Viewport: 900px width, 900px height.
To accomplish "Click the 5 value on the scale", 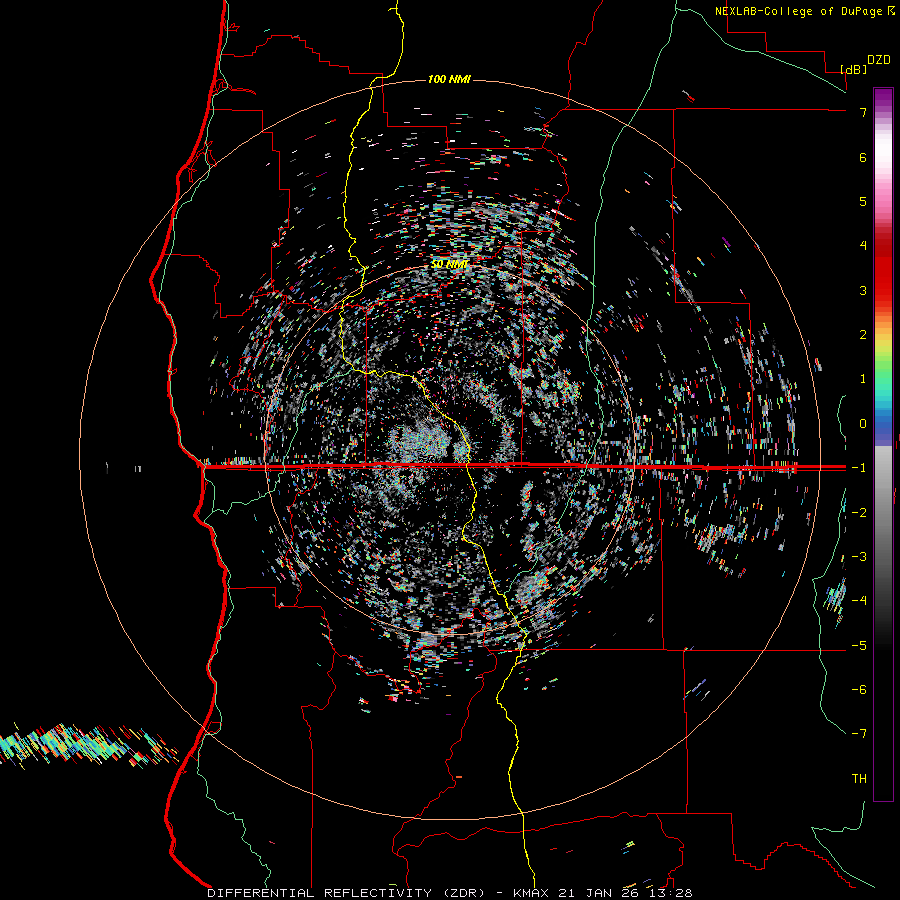I will click(863, 201).
